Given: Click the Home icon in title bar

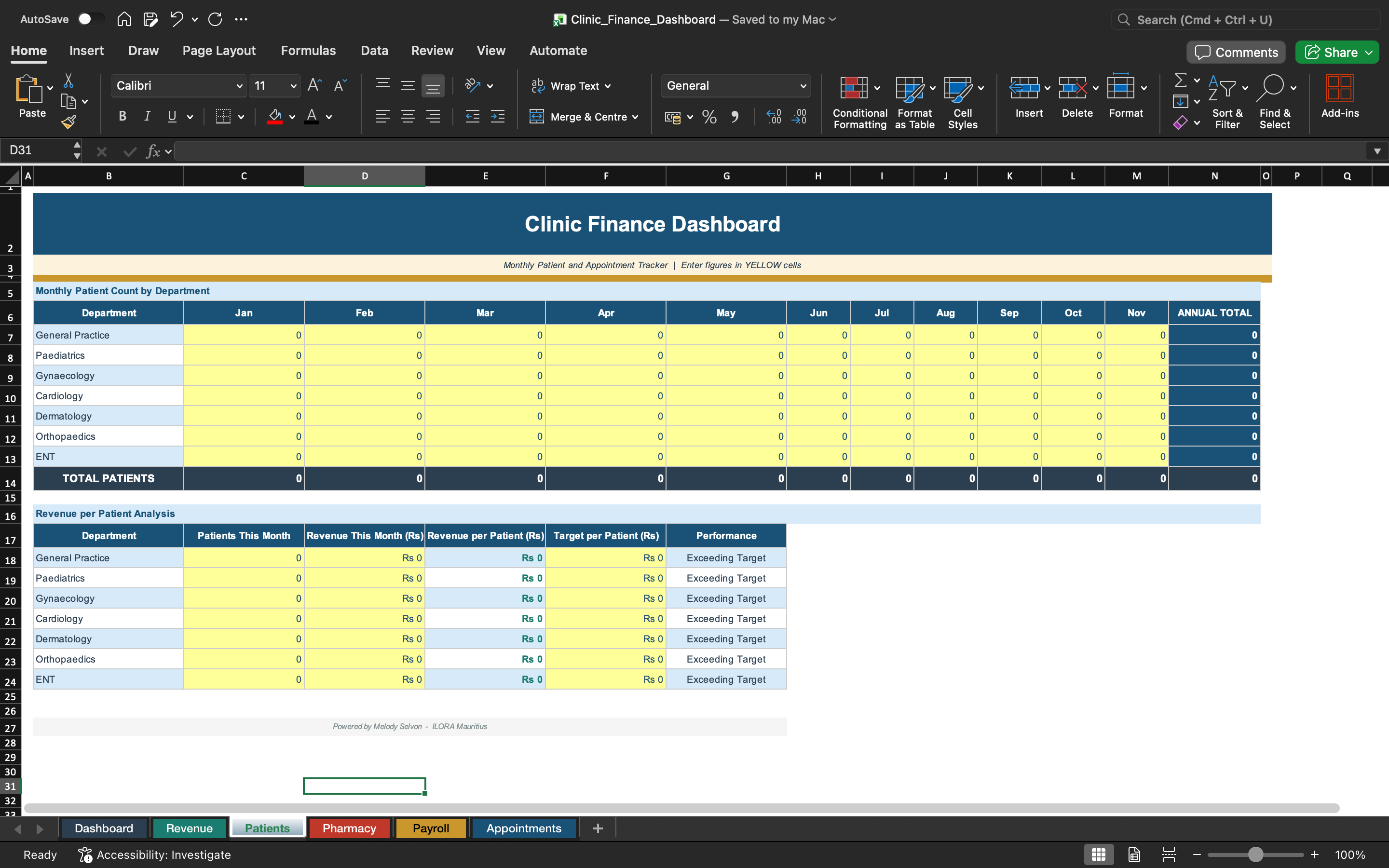Looking at the screenshot, I should click(124, 19).
